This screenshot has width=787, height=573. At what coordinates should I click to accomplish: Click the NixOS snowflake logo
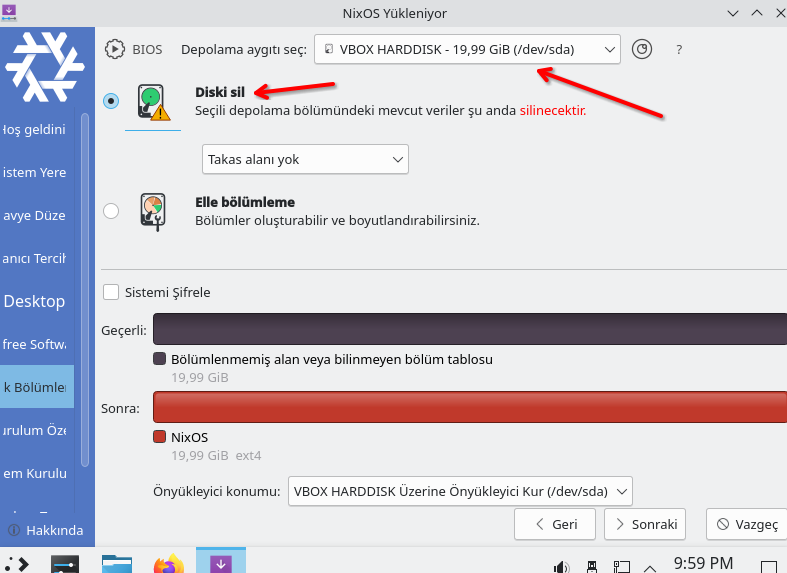pyautogui.click(x=44, y=67)
